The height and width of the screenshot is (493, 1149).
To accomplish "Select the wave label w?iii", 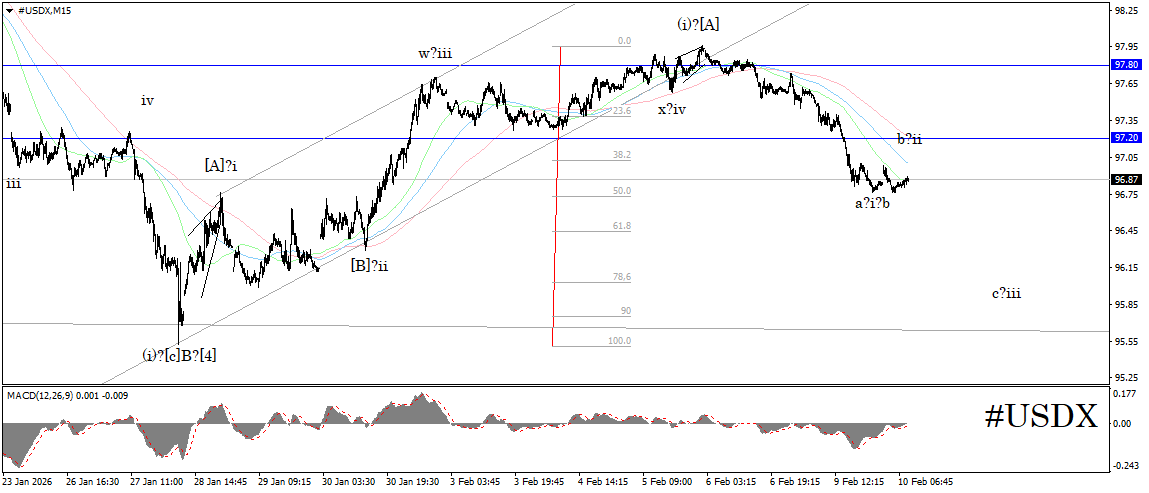I will (435, 53).
